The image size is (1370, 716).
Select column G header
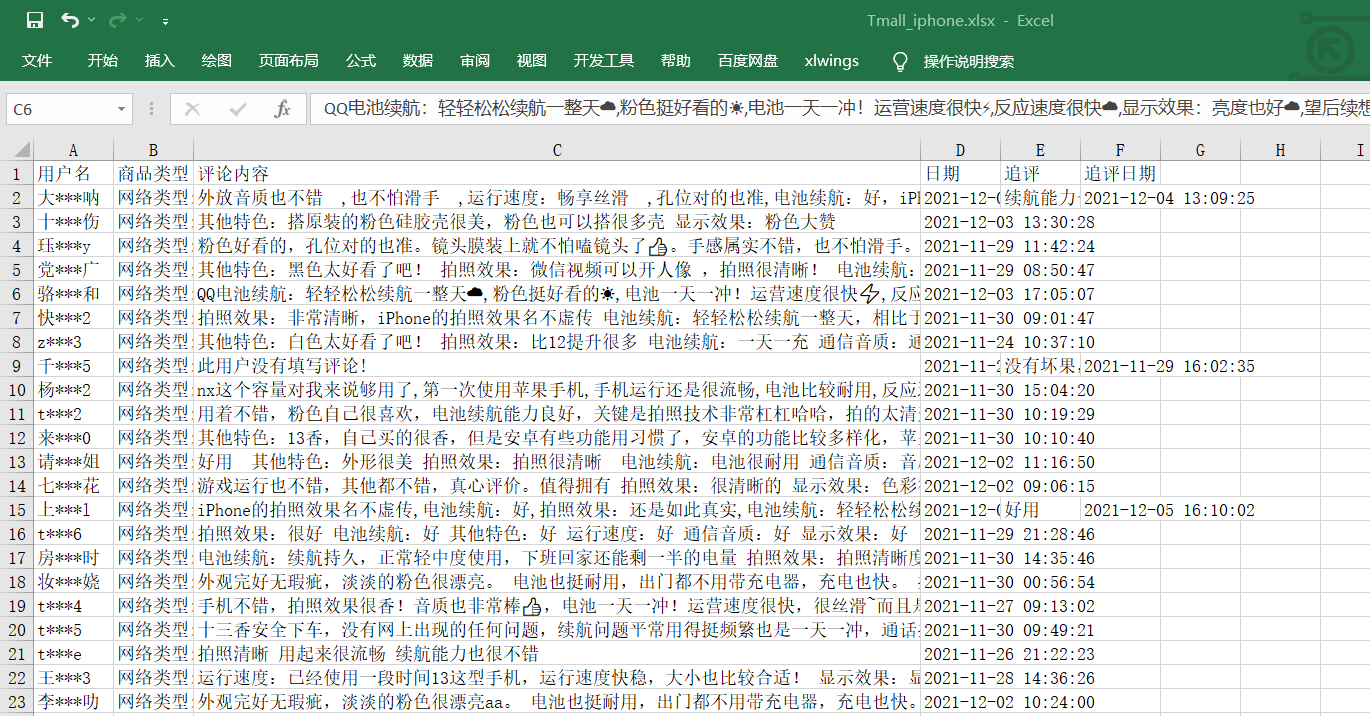[x=1200, y=150]
